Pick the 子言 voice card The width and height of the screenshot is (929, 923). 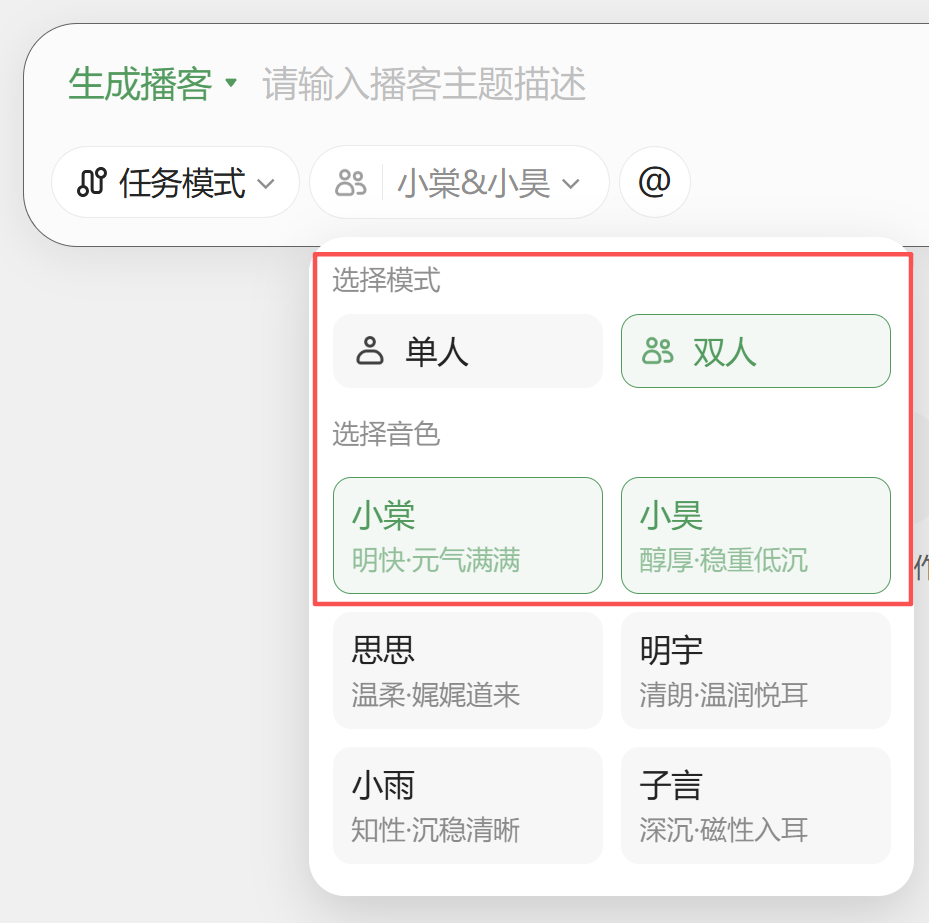[x=755, y=805]
